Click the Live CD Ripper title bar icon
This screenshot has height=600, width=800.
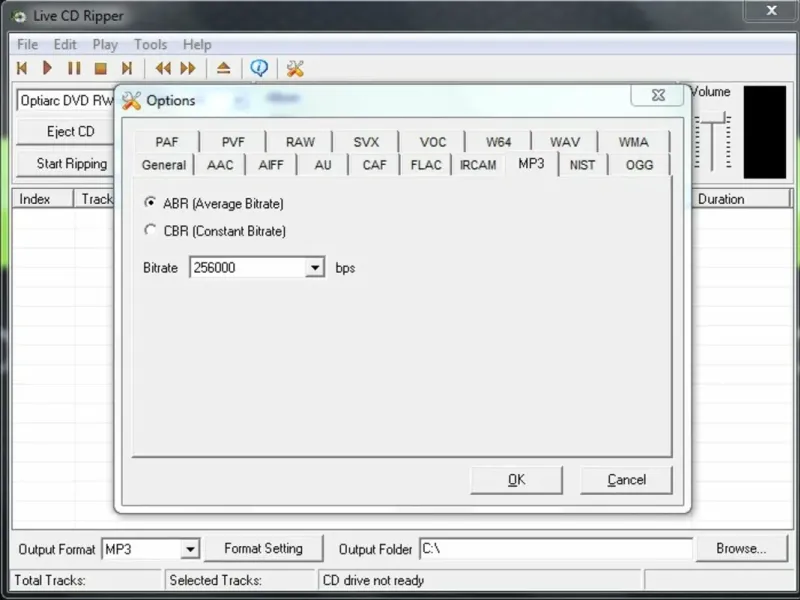(x=19, y=16)
